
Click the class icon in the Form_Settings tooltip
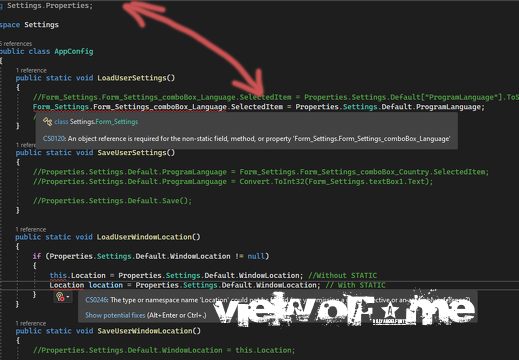coord(47,122)
